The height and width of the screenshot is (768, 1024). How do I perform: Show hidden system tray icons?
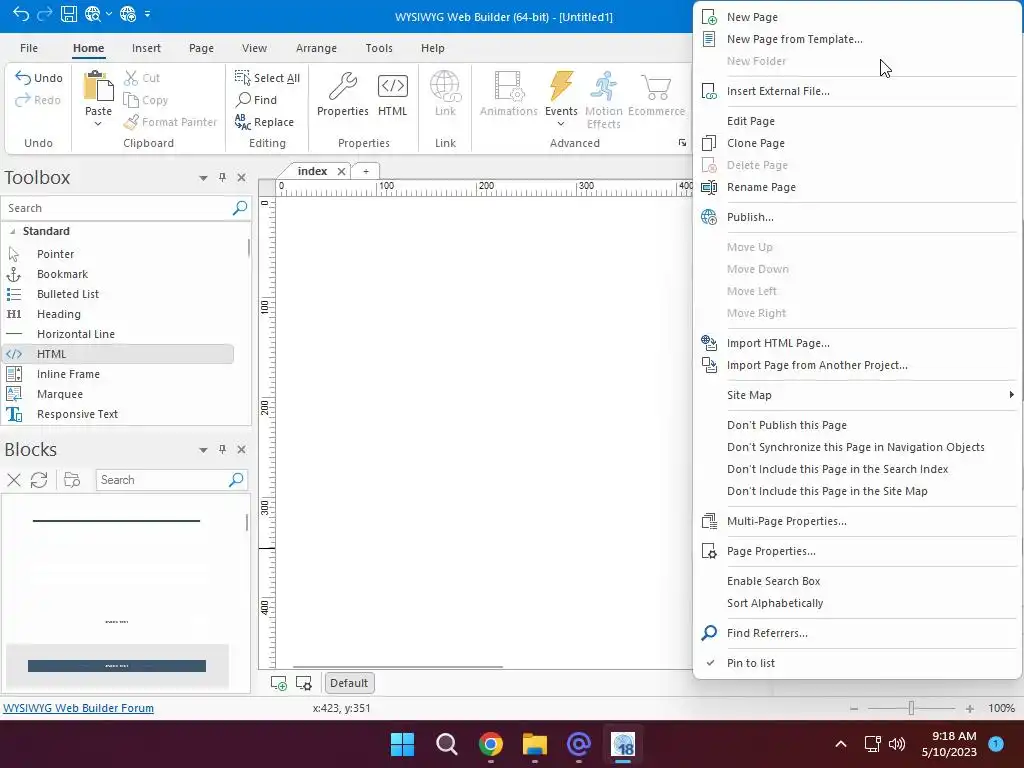click(841, 744)
